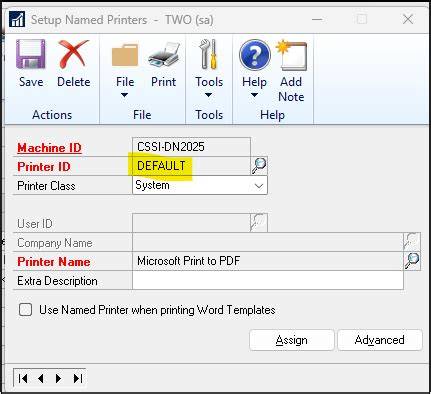Click the disabled Company Name field
This screenshot has height=394, width=431.
pos(268,242)
